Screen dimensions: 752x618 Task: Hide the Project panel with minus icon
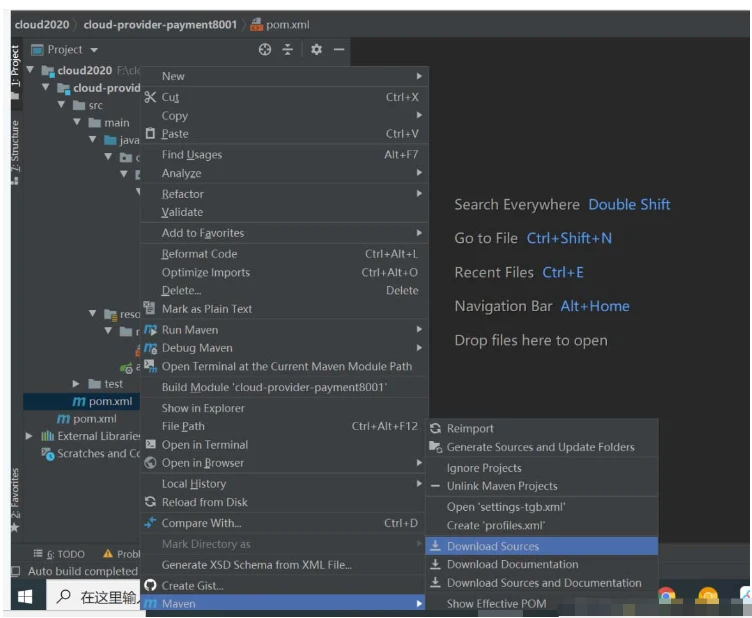pos(339,50)
